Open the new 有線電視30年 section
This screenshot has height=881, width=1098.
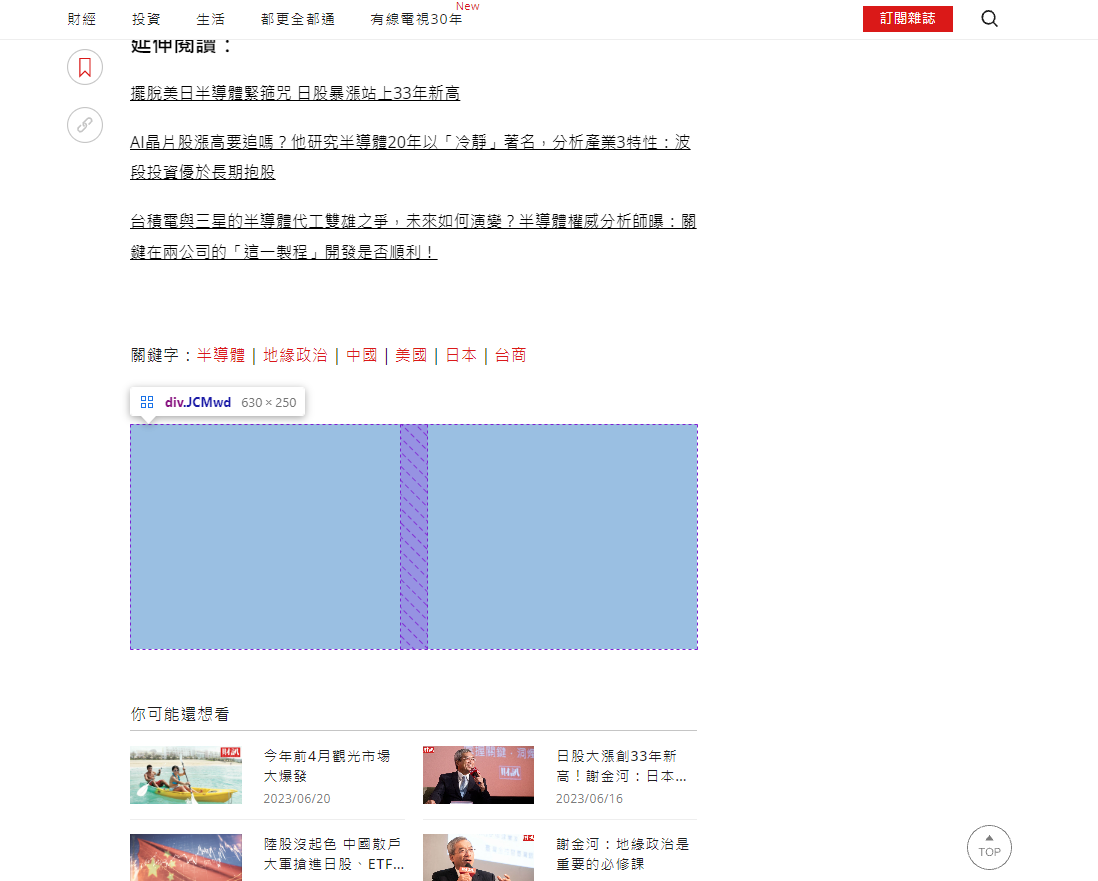[416, 18]
